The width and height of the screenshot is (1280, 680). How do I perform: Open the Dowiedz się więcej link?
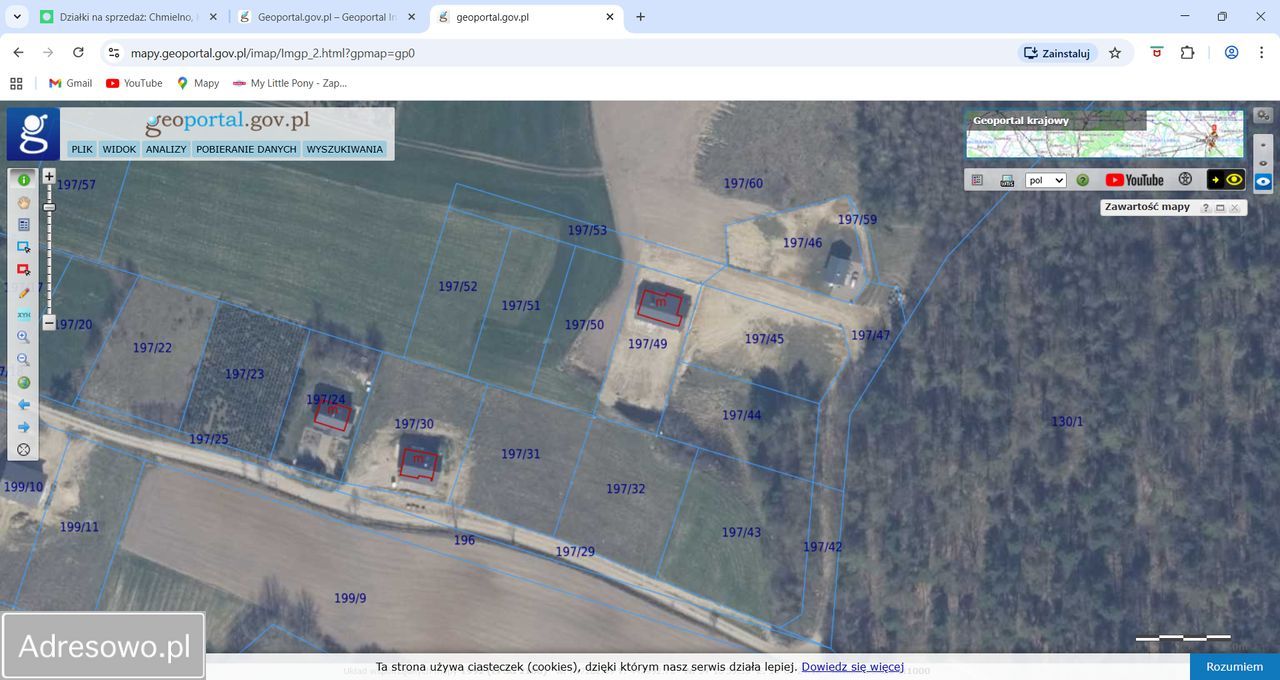pyautogui.click(x=852, y=667)
